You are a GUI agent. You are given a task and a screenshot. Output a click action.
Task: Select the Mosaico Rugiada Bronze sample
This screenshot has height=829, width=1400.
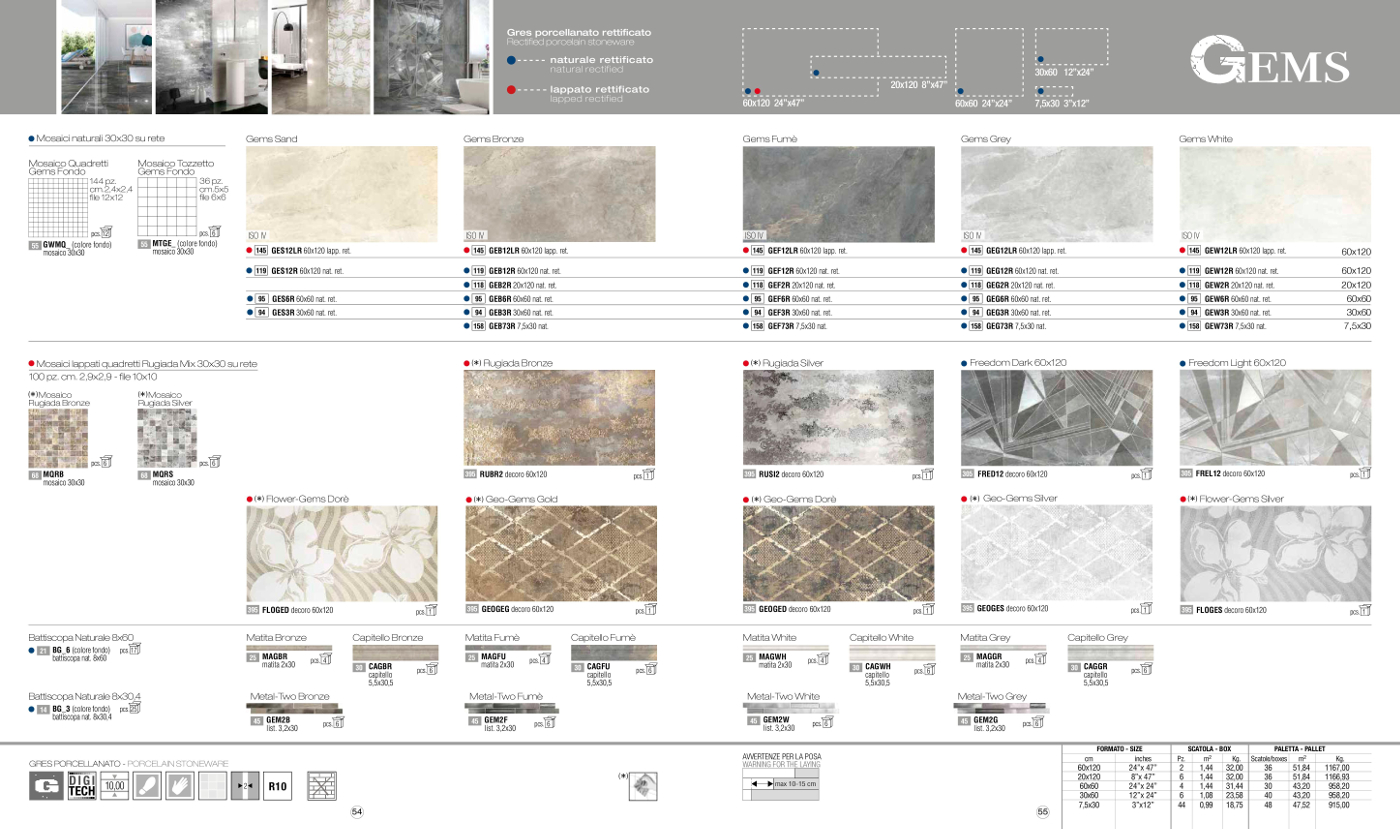(58, 437)
